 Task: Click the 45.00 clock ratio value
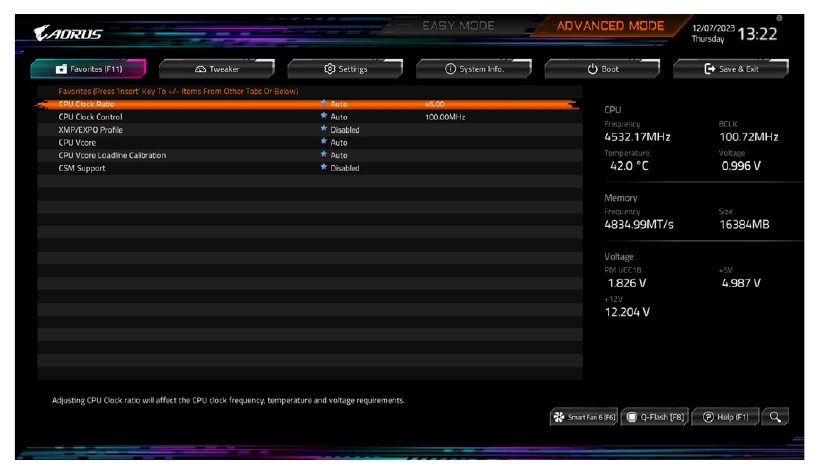tap(435, 104)
